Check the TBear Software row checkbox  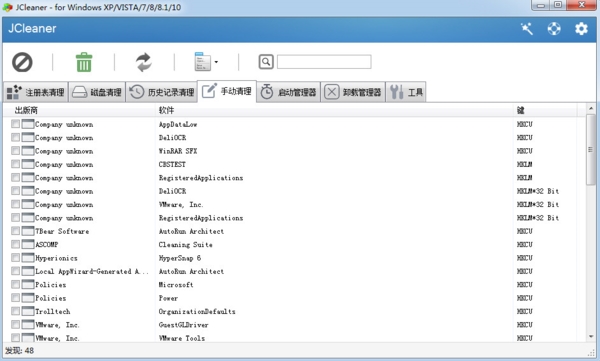click(15, 231)
